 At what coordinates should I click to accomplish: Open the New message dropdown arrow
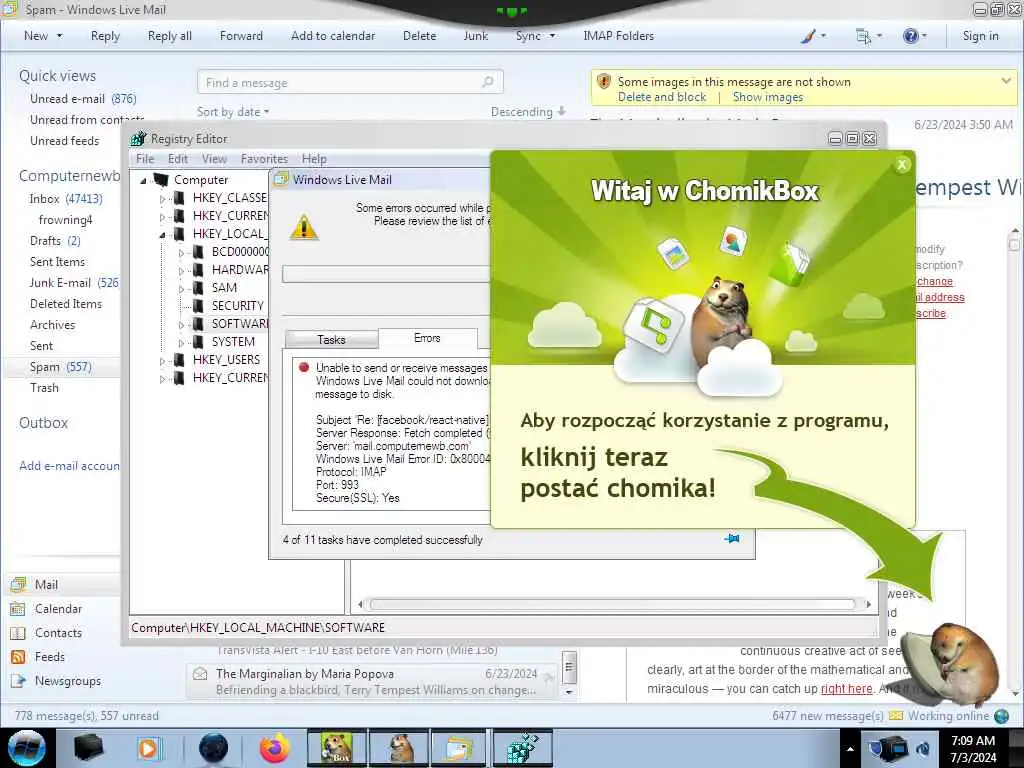pos(59,36)
